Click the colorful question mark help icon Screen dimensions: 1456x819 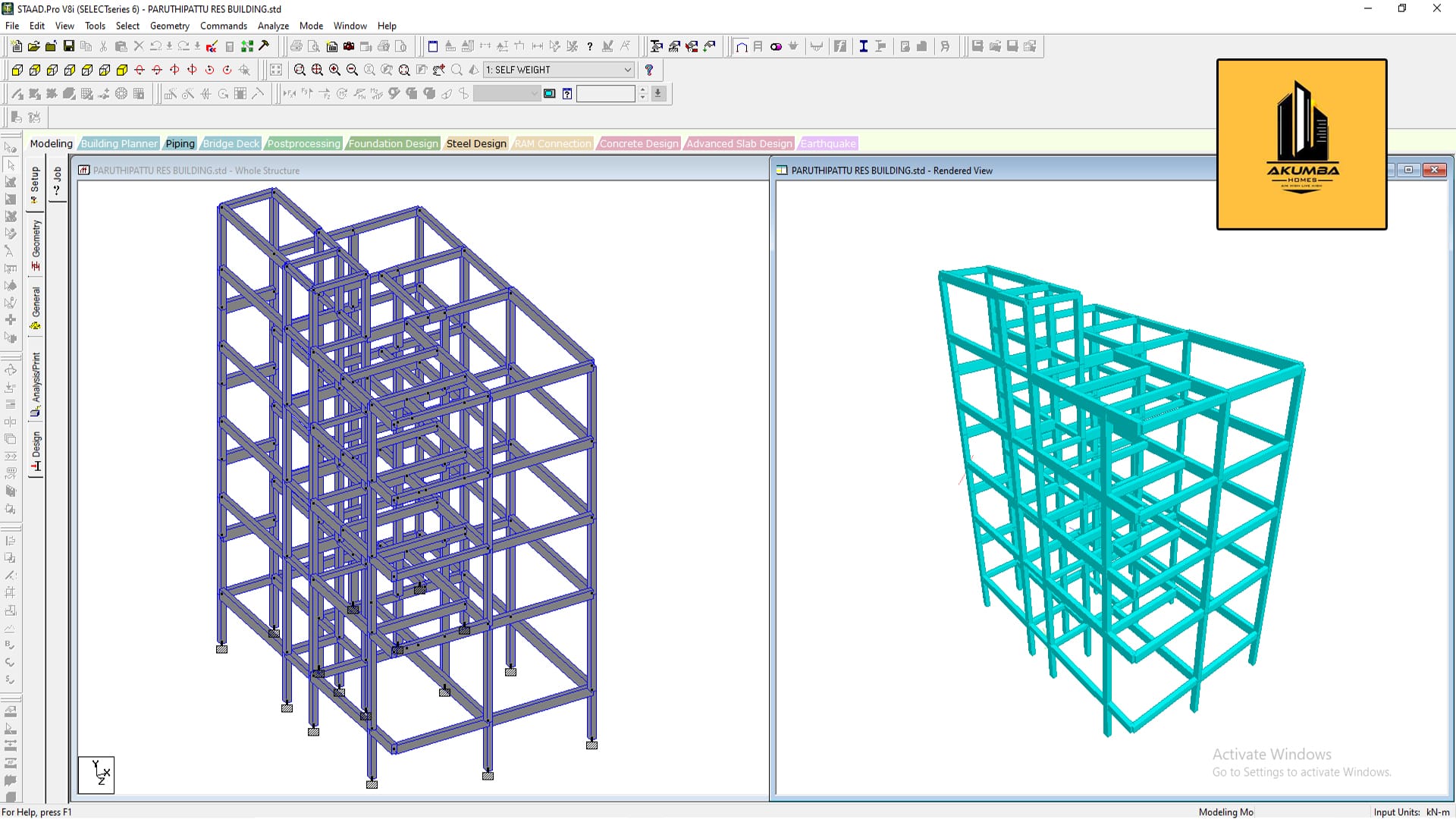[649, 70]
